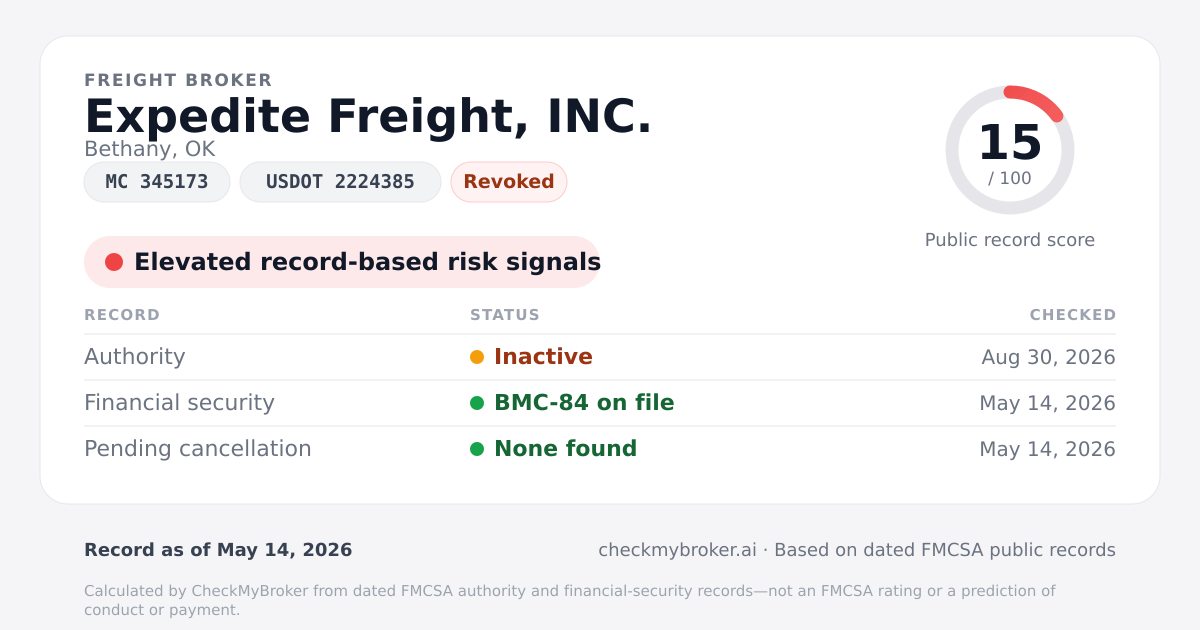1200x630 pixels.
Task: Click the RECORD column header
Action: pos(122,315)
